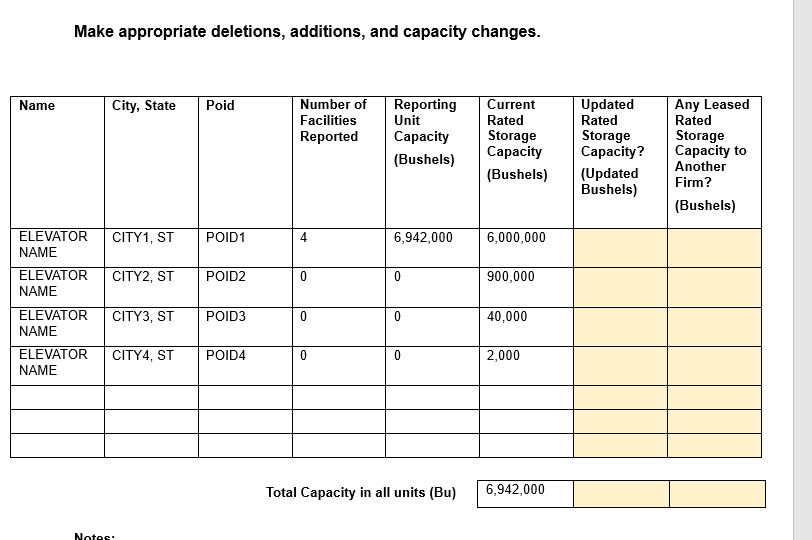Select the leased capacity cell in POID1 row

click(714, 247)
